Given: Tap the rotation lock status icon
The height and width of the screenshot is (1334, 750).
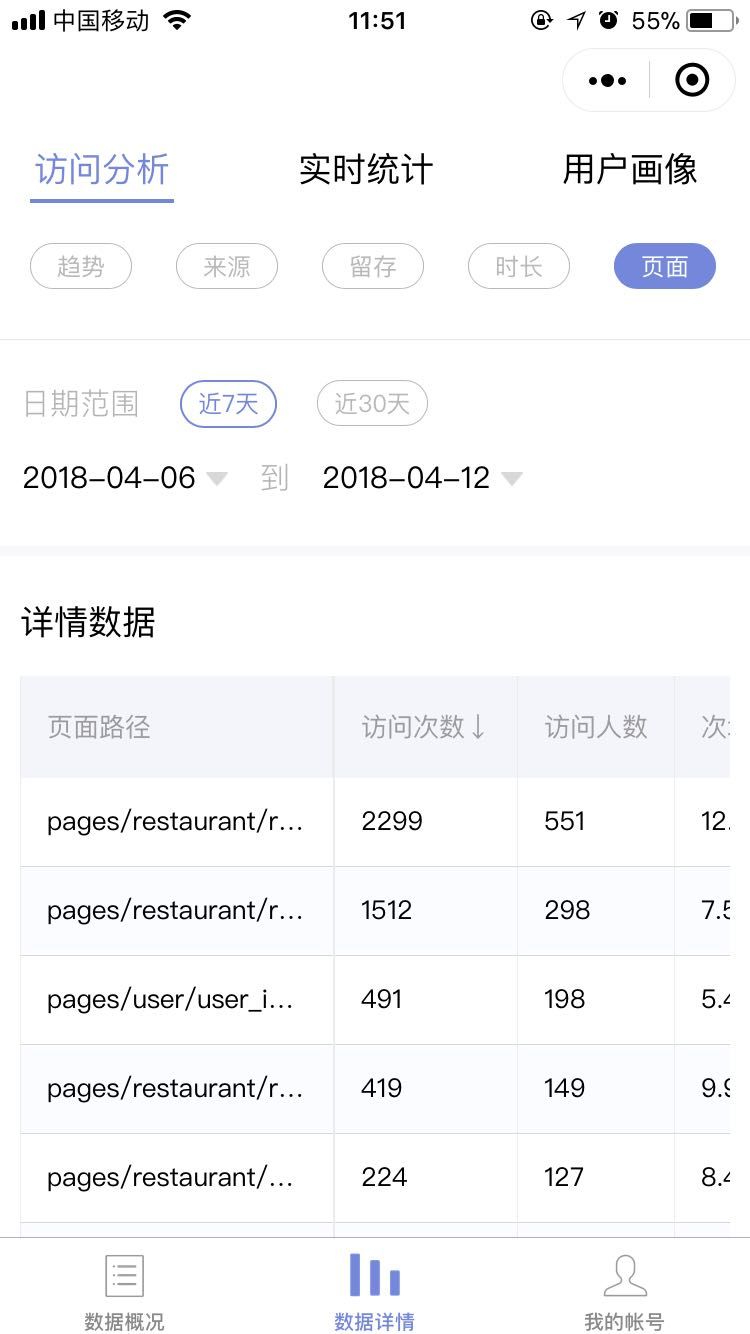Looking at the screenshot, I should point(541,20).
